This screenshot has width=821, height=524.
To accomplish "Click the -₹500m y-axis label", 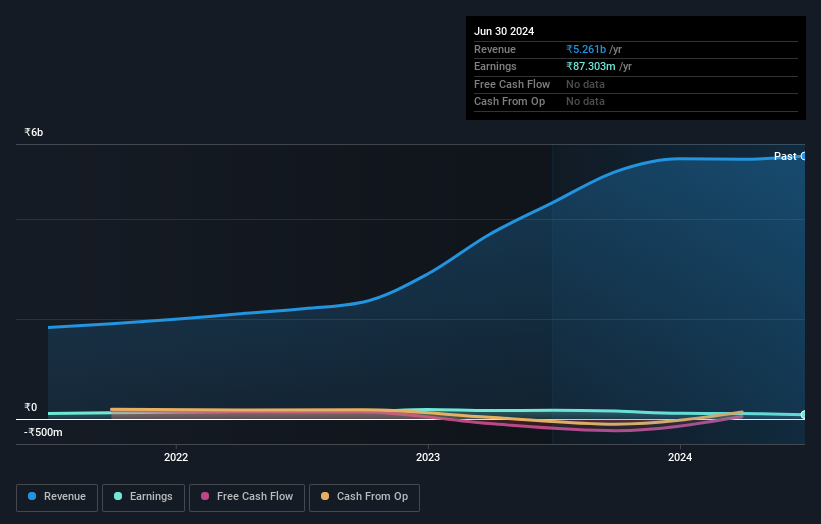I will [43, 432].
